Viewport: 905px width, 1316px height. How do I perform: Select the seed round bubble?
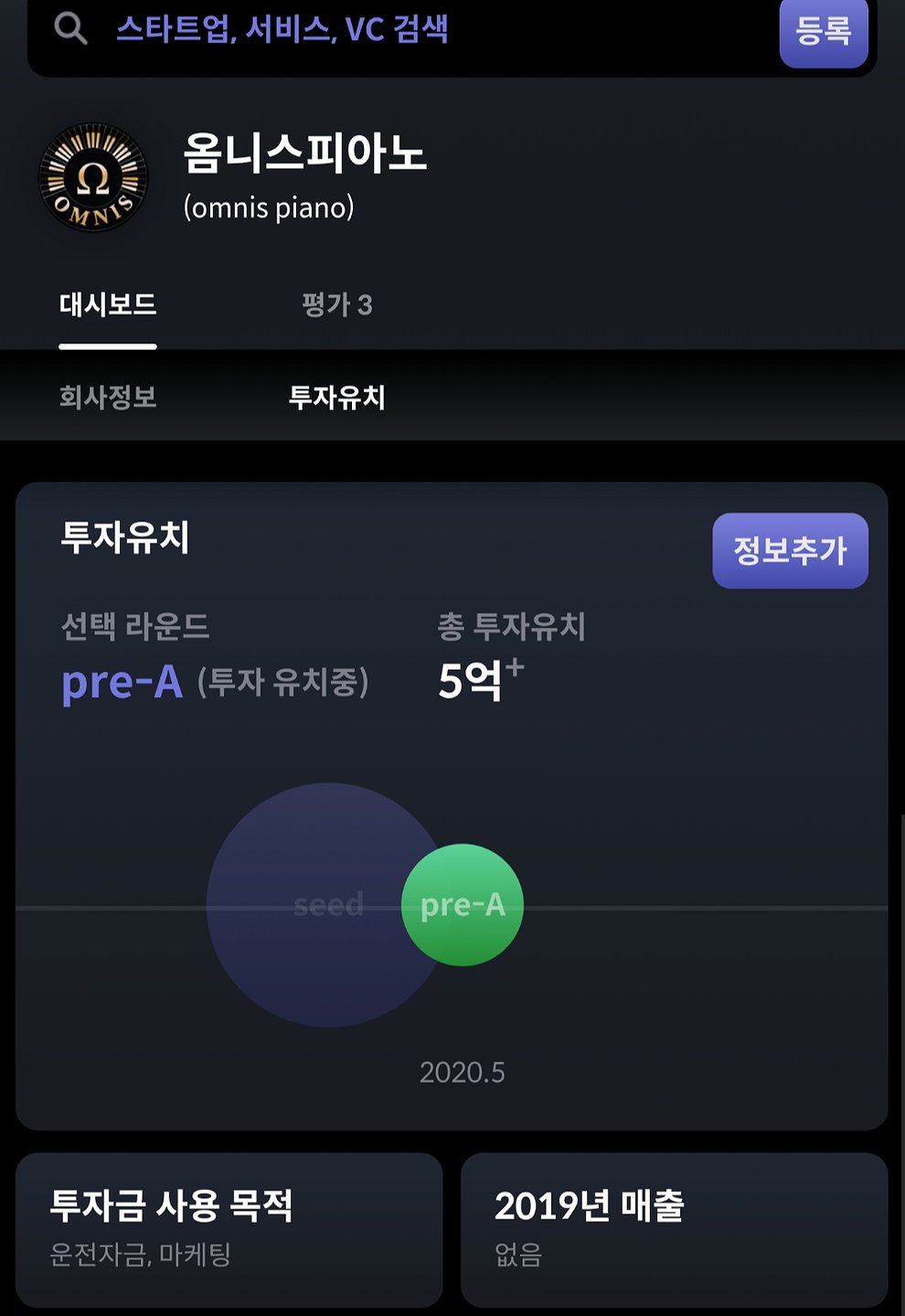click(x=311, y=905)
